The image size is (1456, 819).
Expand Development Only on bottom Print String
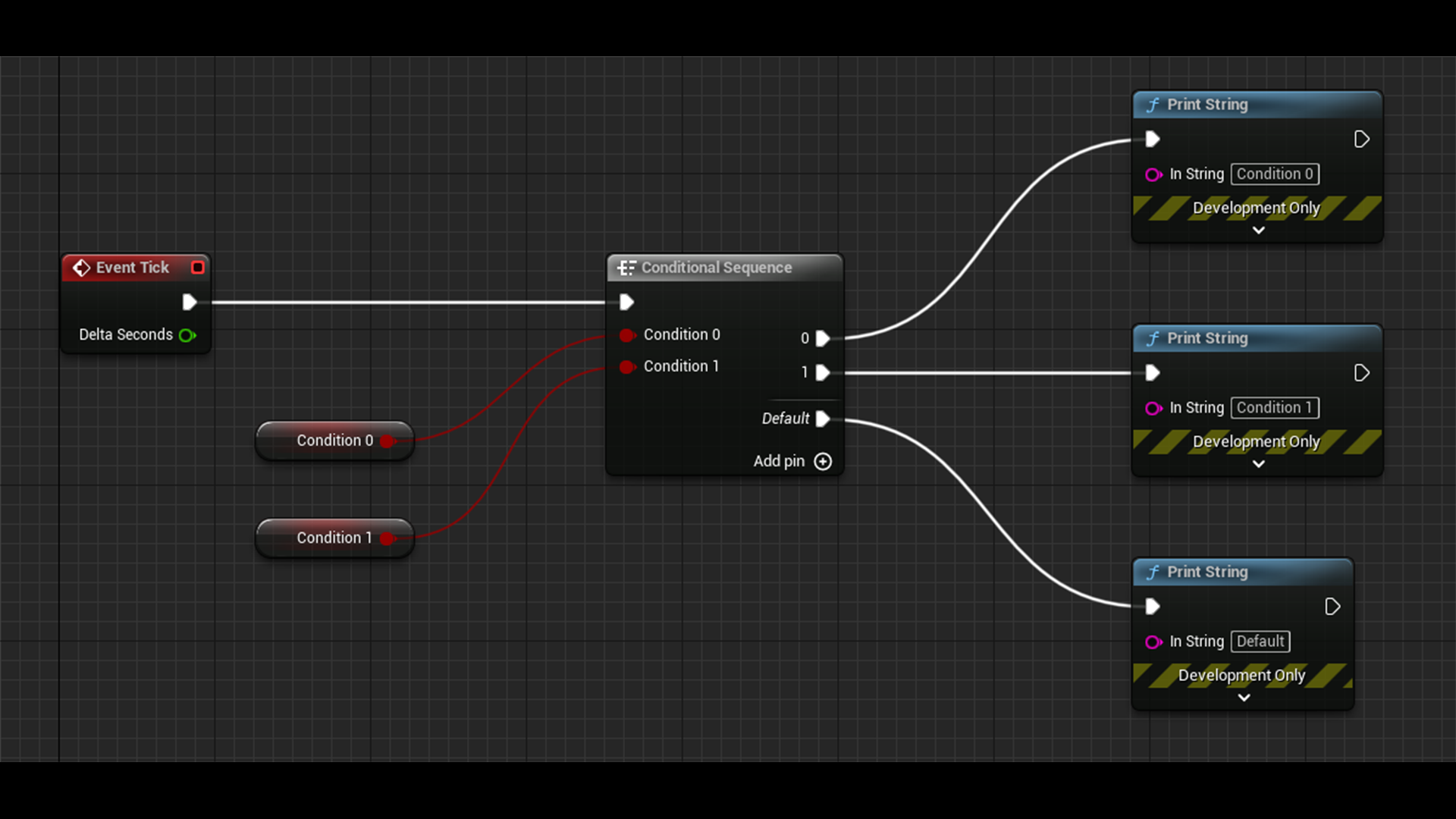pos(1244,698)
